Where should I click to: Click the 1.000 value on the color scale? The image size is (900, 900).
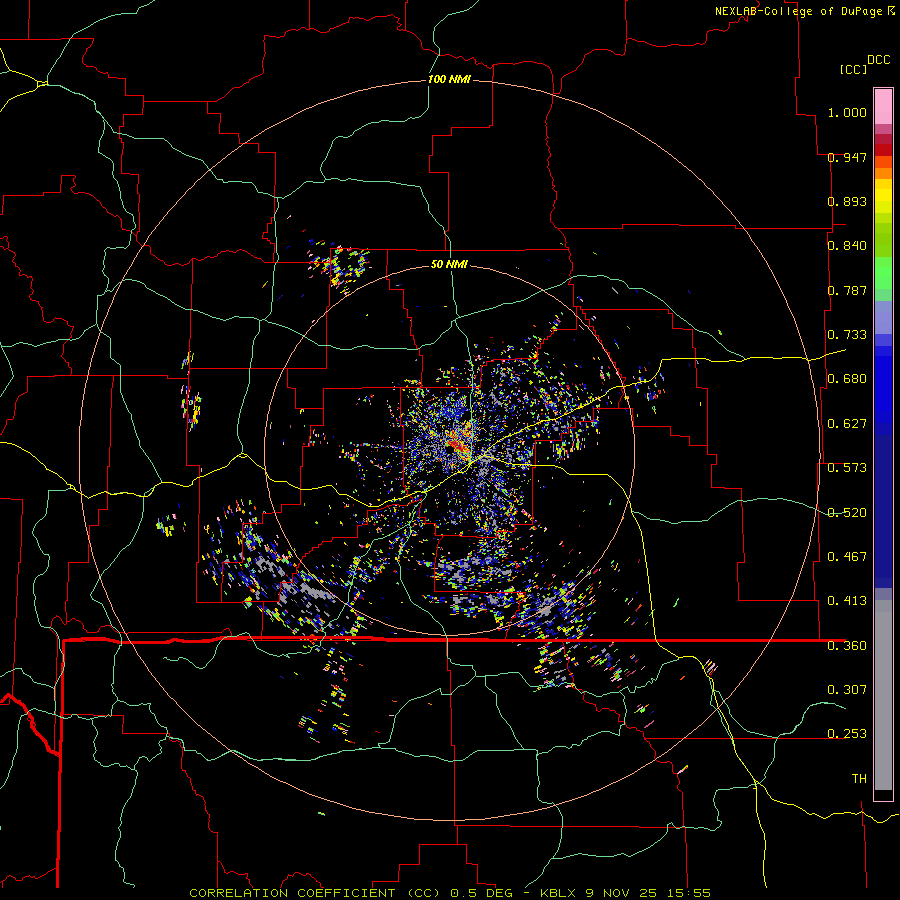pyautogui.click(x=847, y=112)
